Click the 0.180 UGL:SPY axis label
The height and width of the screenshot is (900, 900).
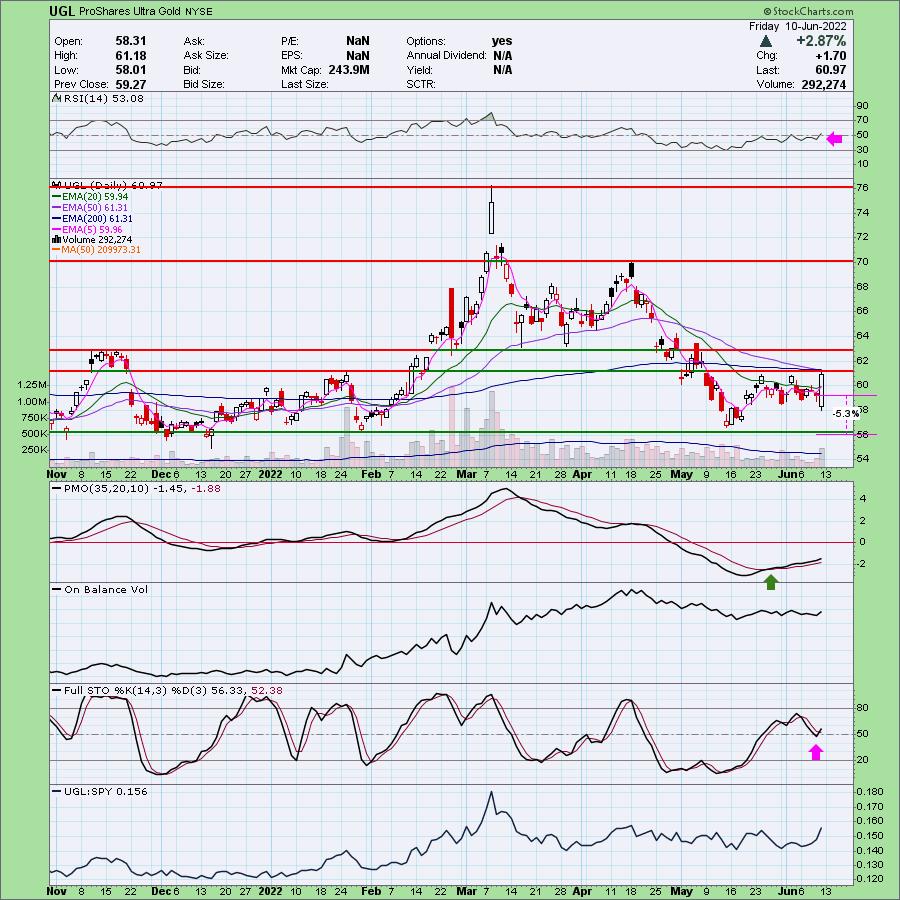coord(870,792)
